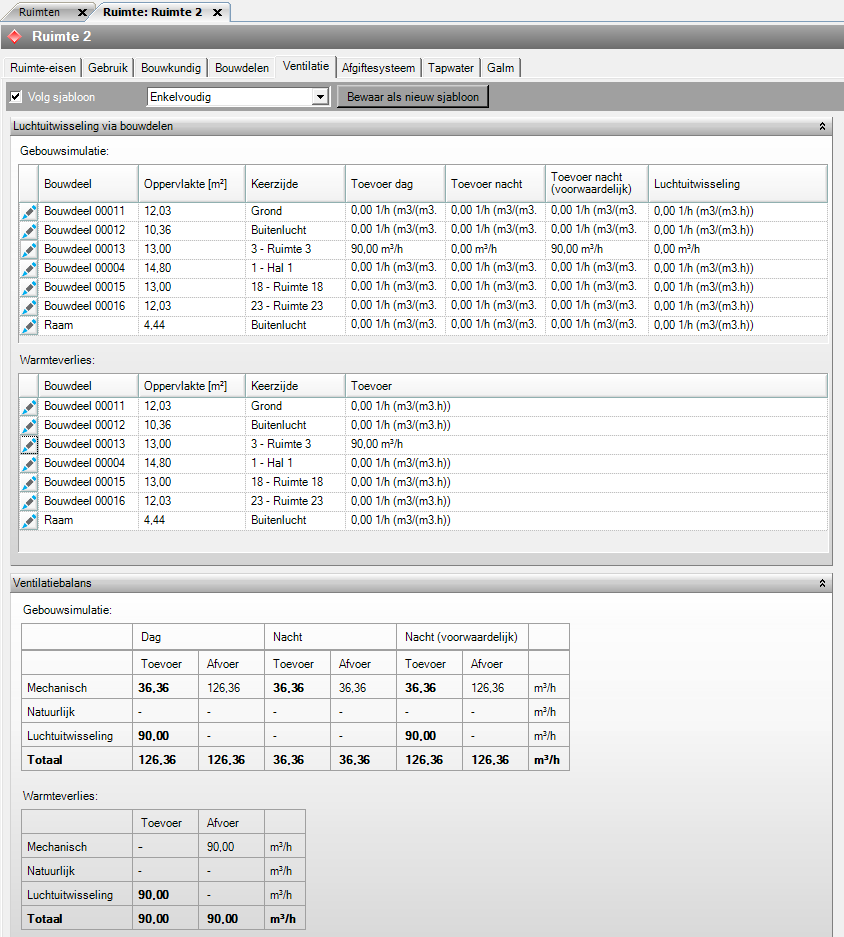Uncheck the Volg sjabloon checkbox
This screenshot has height=937, width=844.
pos(16,97)
